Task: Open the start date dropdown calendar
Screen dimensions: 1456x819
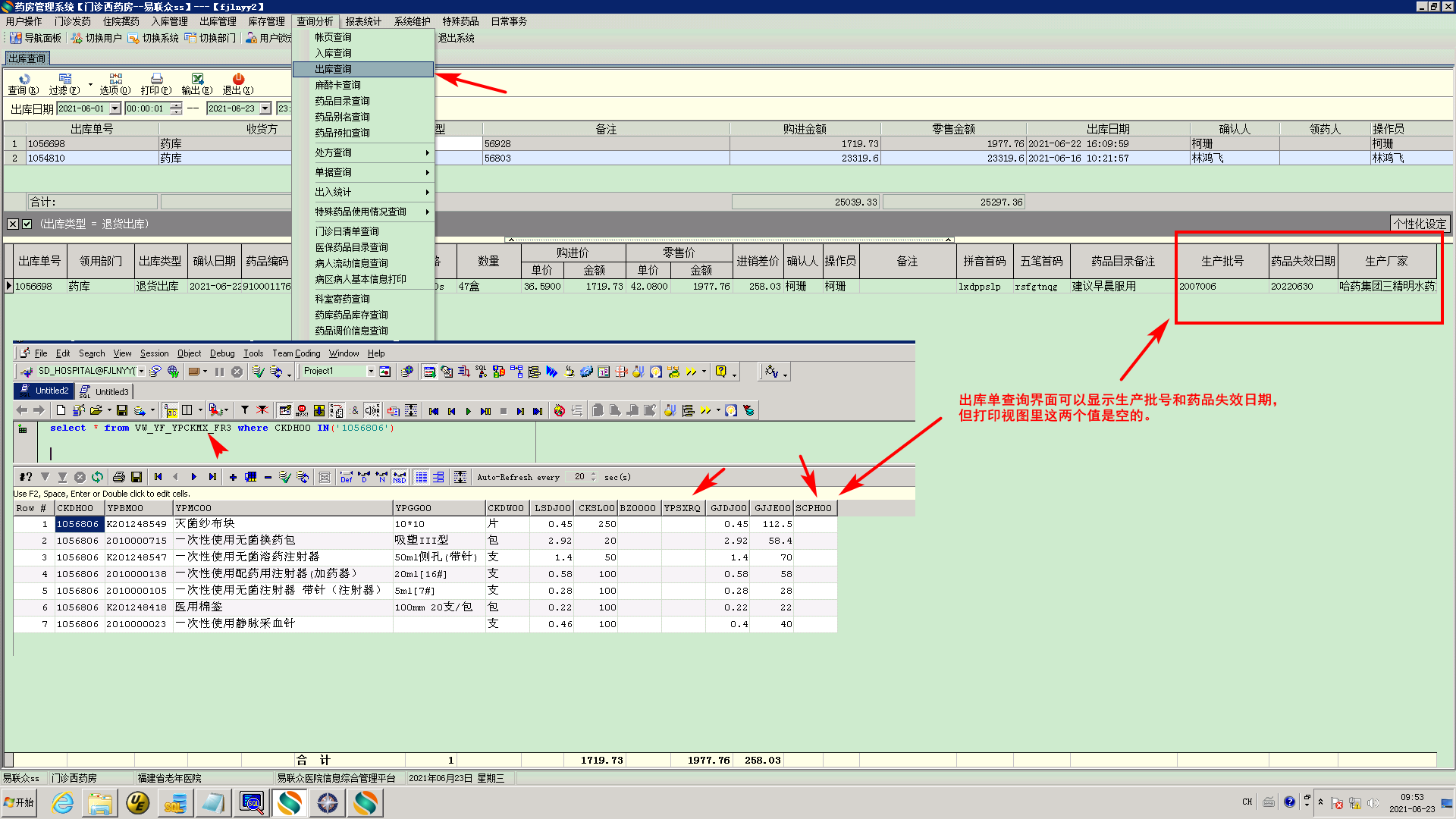Action: coord(115,109)
